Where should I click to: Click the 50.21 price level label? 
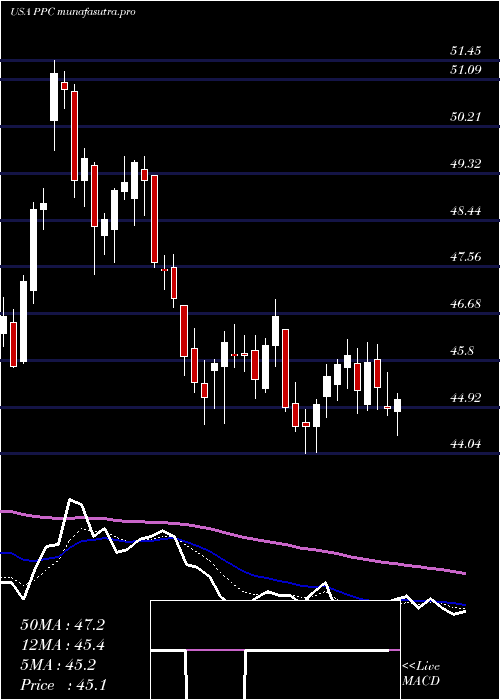[x=466, y=117]
